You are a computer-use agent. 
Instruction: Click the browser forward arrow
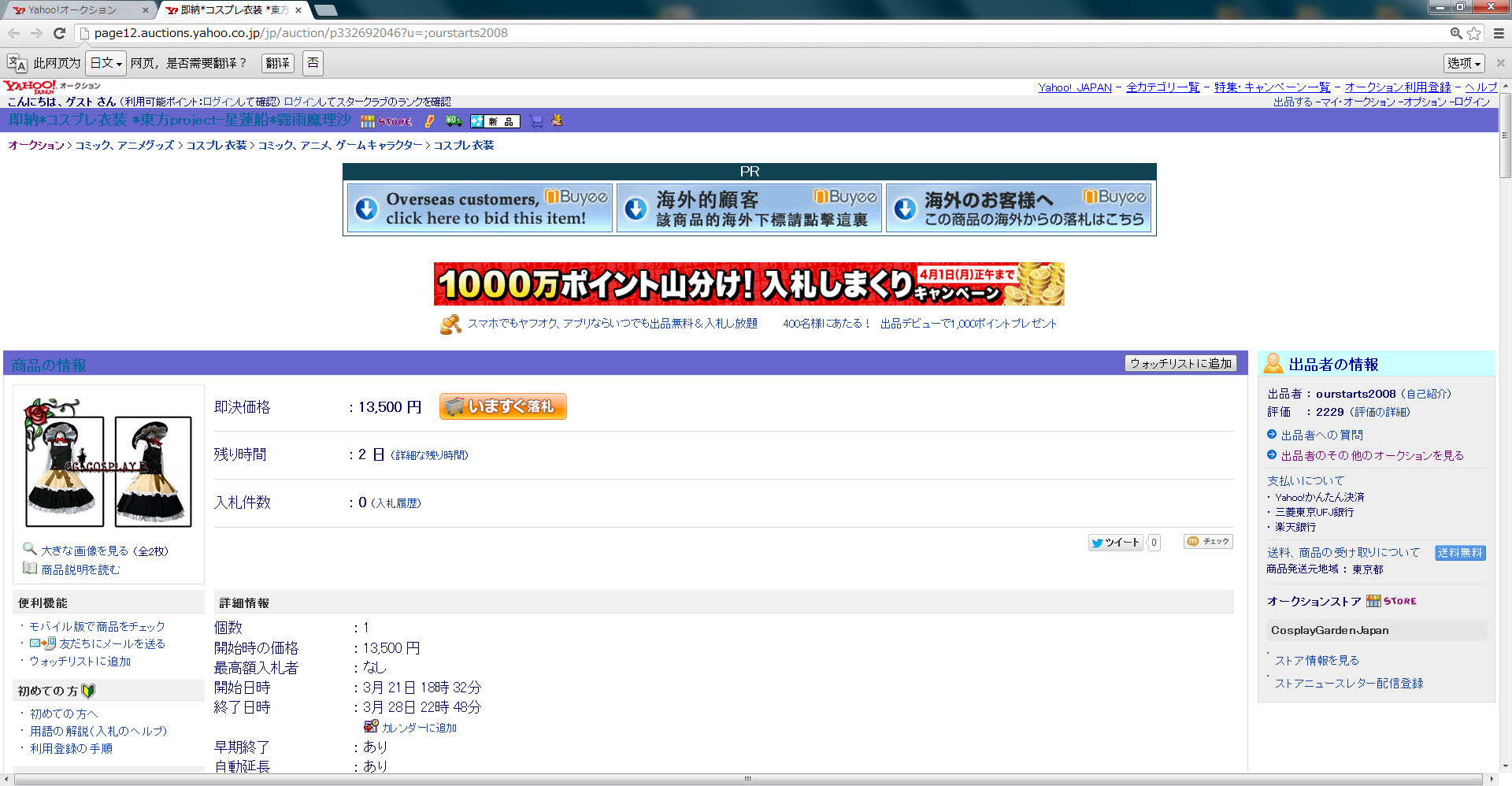[36, 33]
